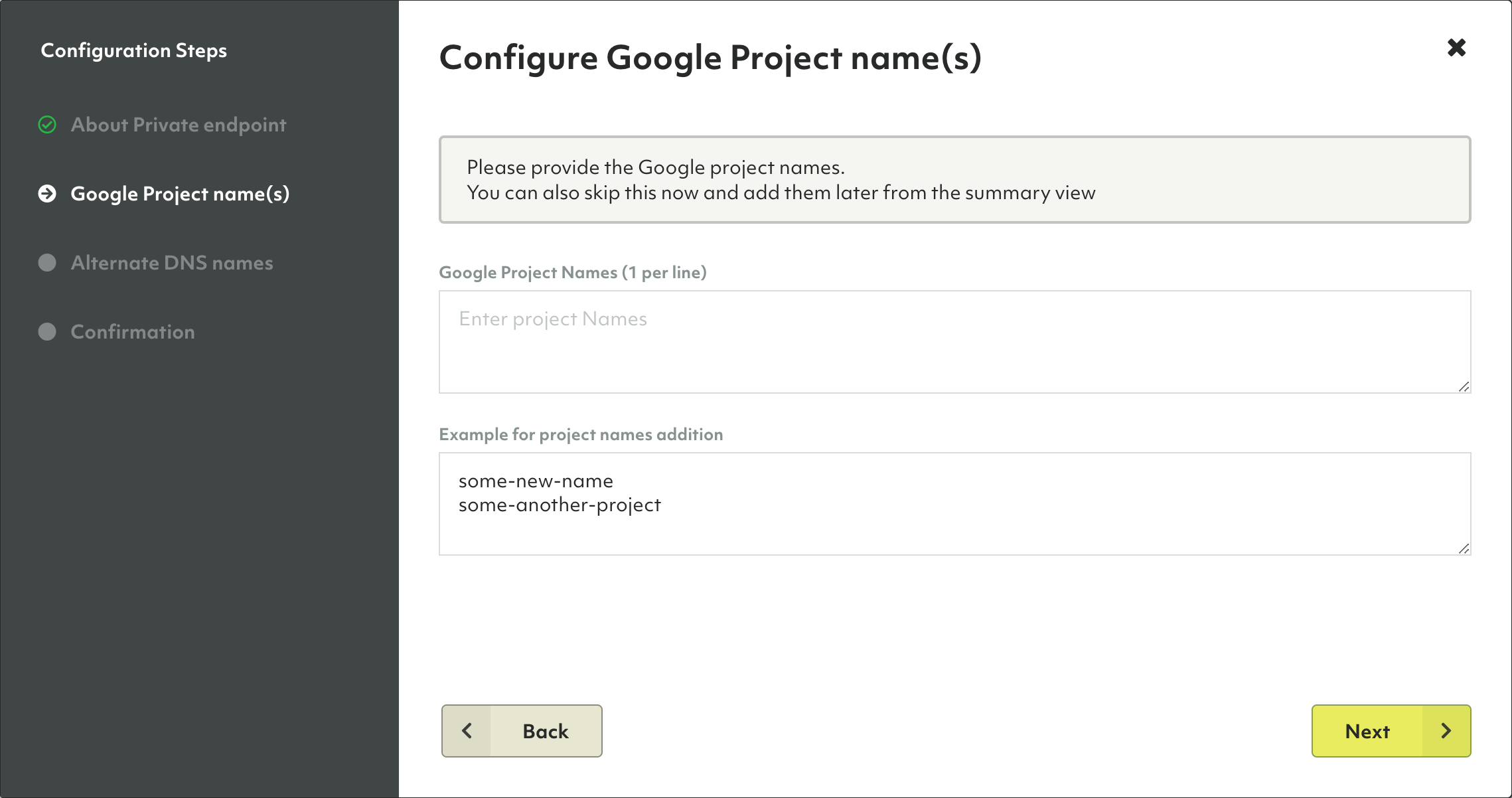Click the Google Project Names field label
This screenshot has height=798, width=1512.
573,273
